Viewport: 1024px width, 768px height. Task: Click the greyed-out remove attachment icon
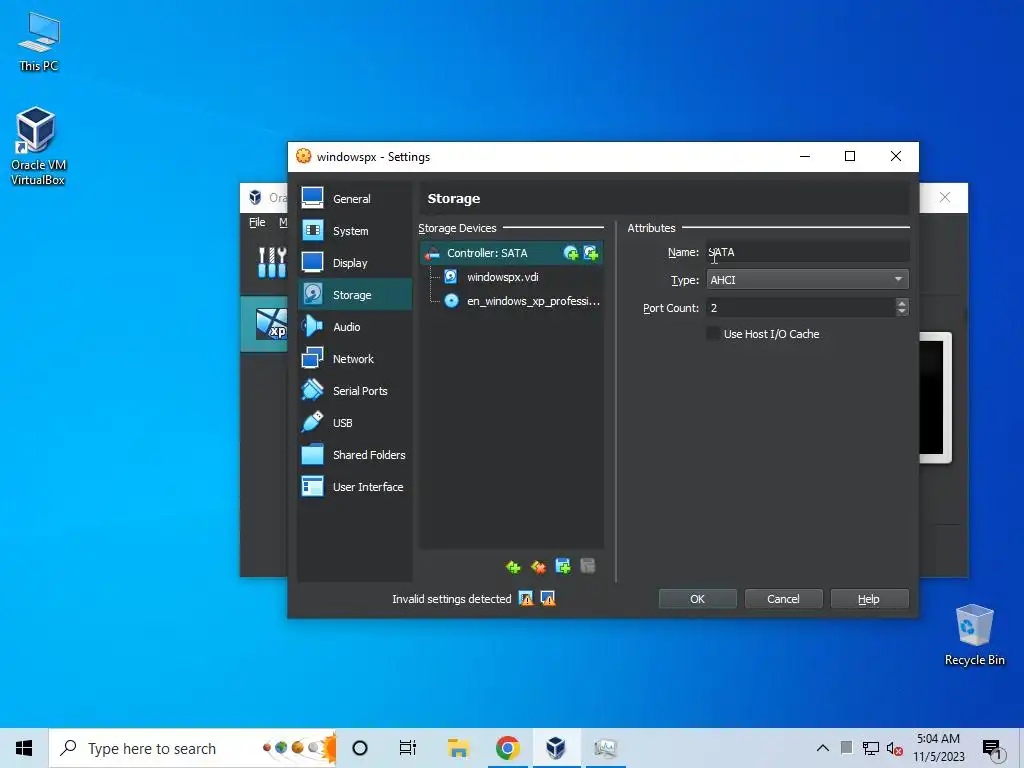pyautogui.click(x=588, y=566)
